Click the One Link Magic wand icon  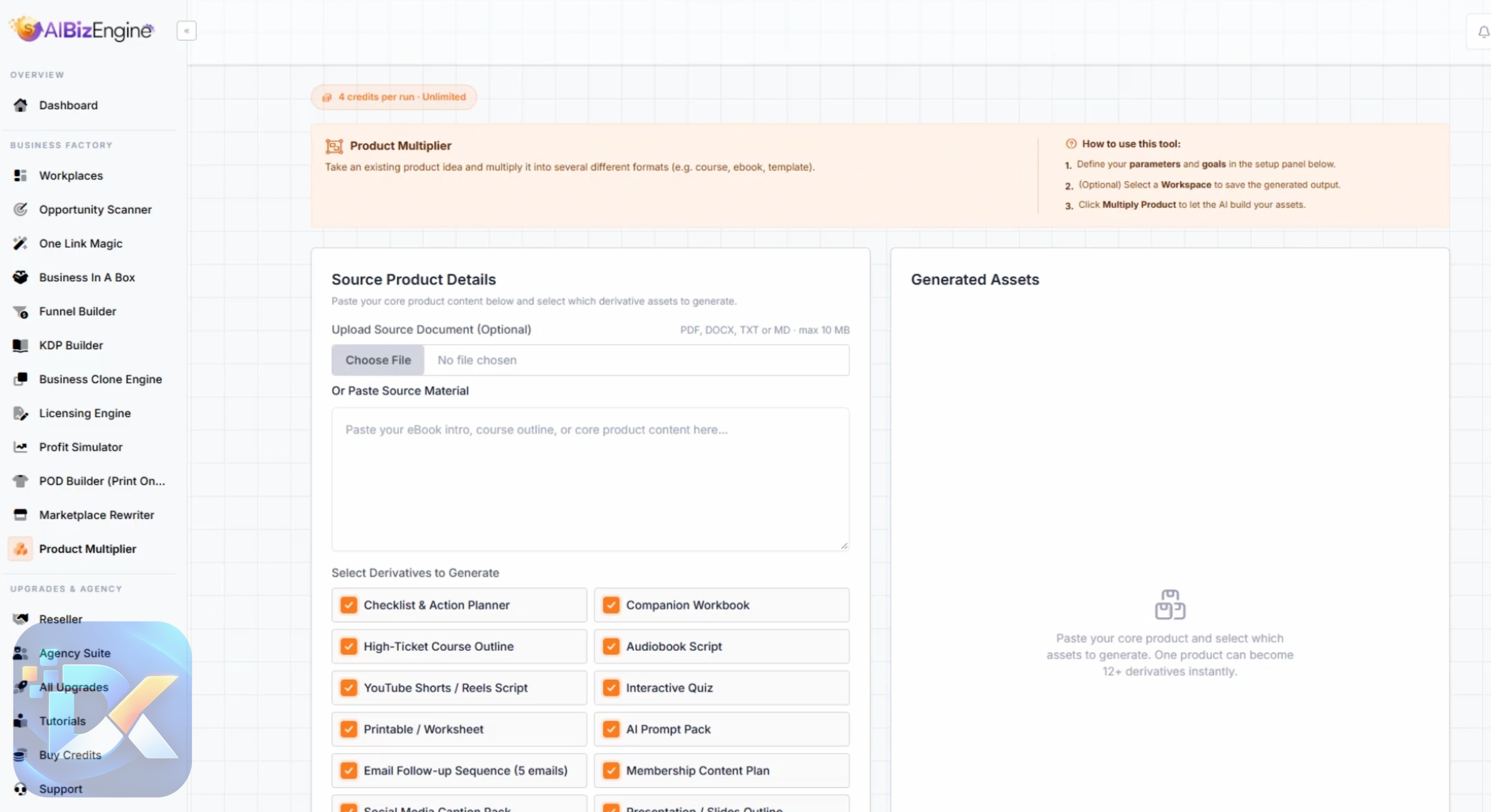point(21,244)
